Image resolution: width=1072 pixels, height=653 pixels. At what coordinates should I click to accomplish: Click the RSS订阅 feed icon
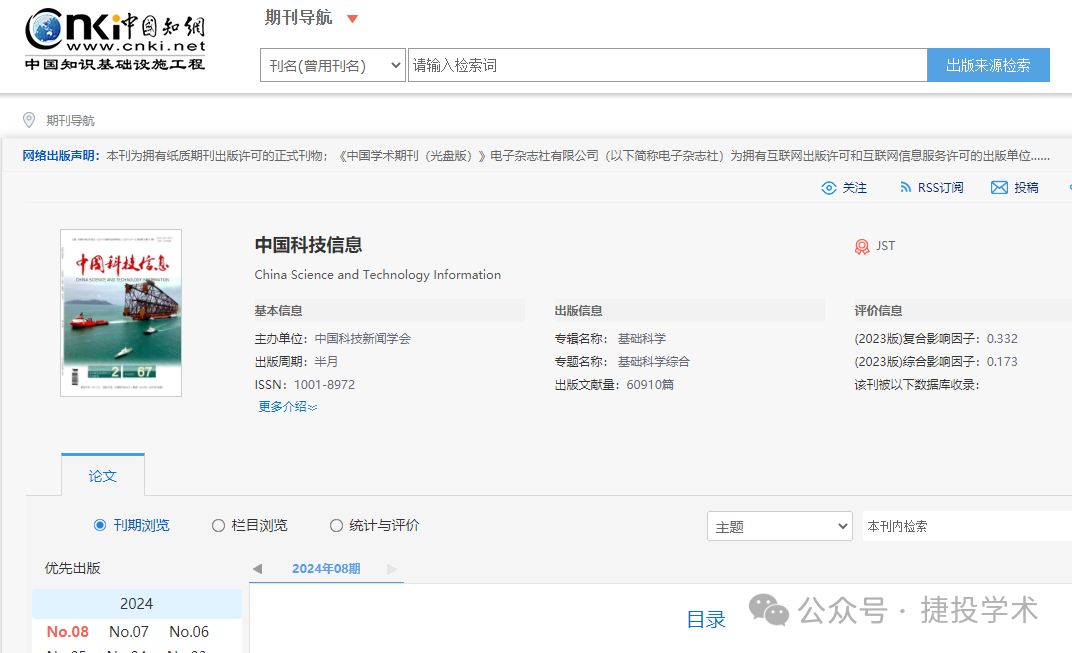point(905,187)
